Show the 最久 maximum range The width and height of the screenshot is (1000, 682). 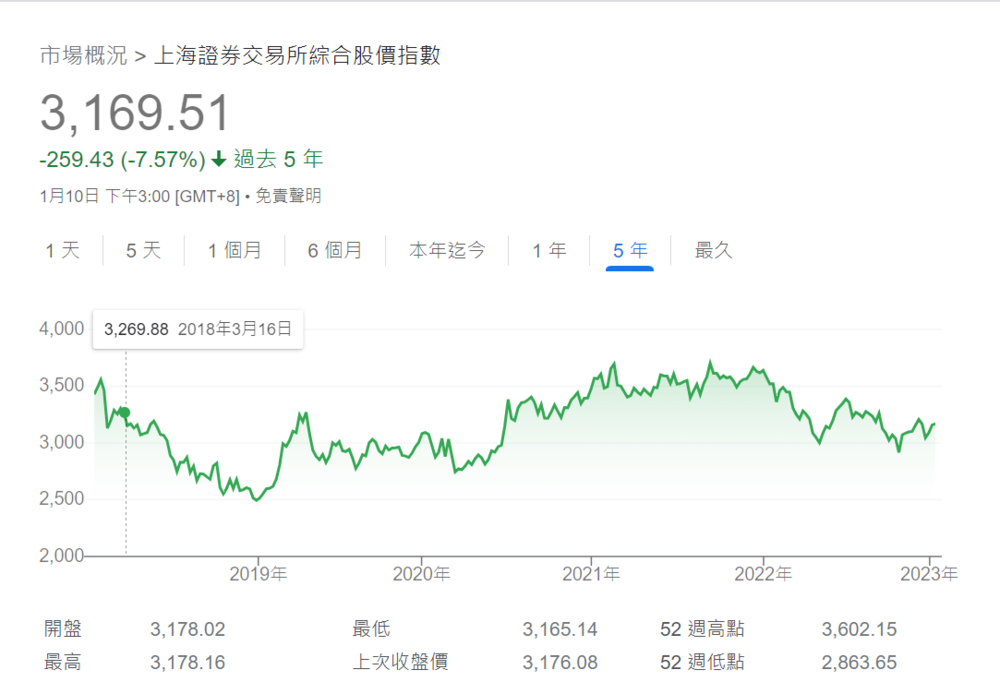[714, 250]
